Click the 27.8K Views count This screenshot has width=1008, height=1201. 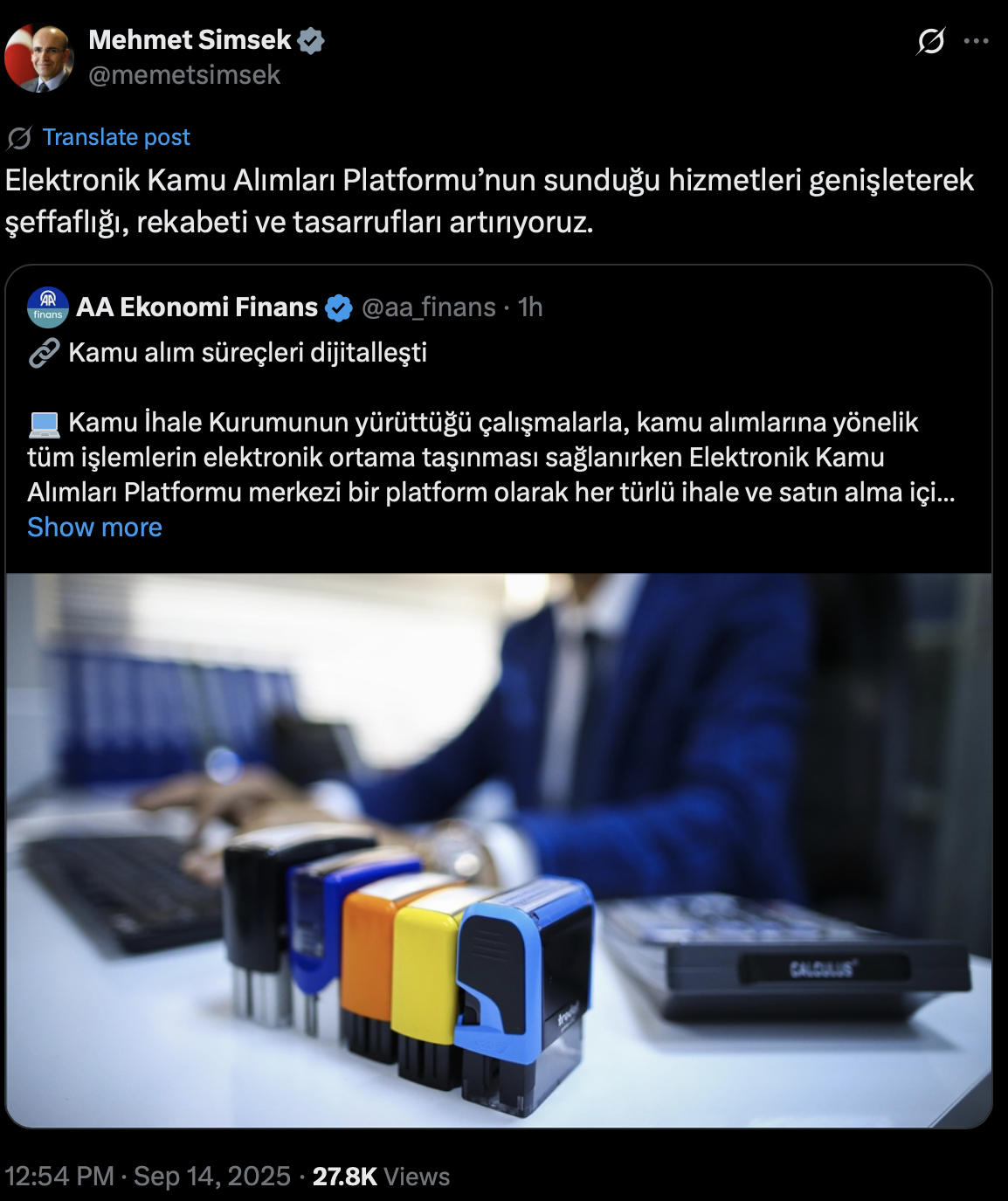click(381, 1176)
